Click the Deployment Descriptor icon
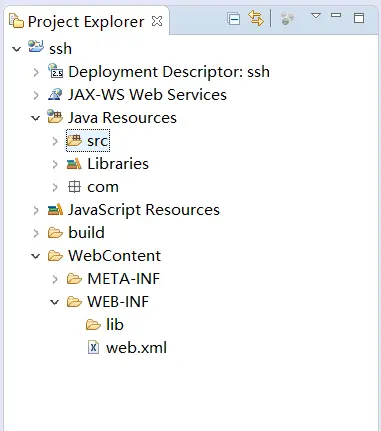 pos(55,71)
